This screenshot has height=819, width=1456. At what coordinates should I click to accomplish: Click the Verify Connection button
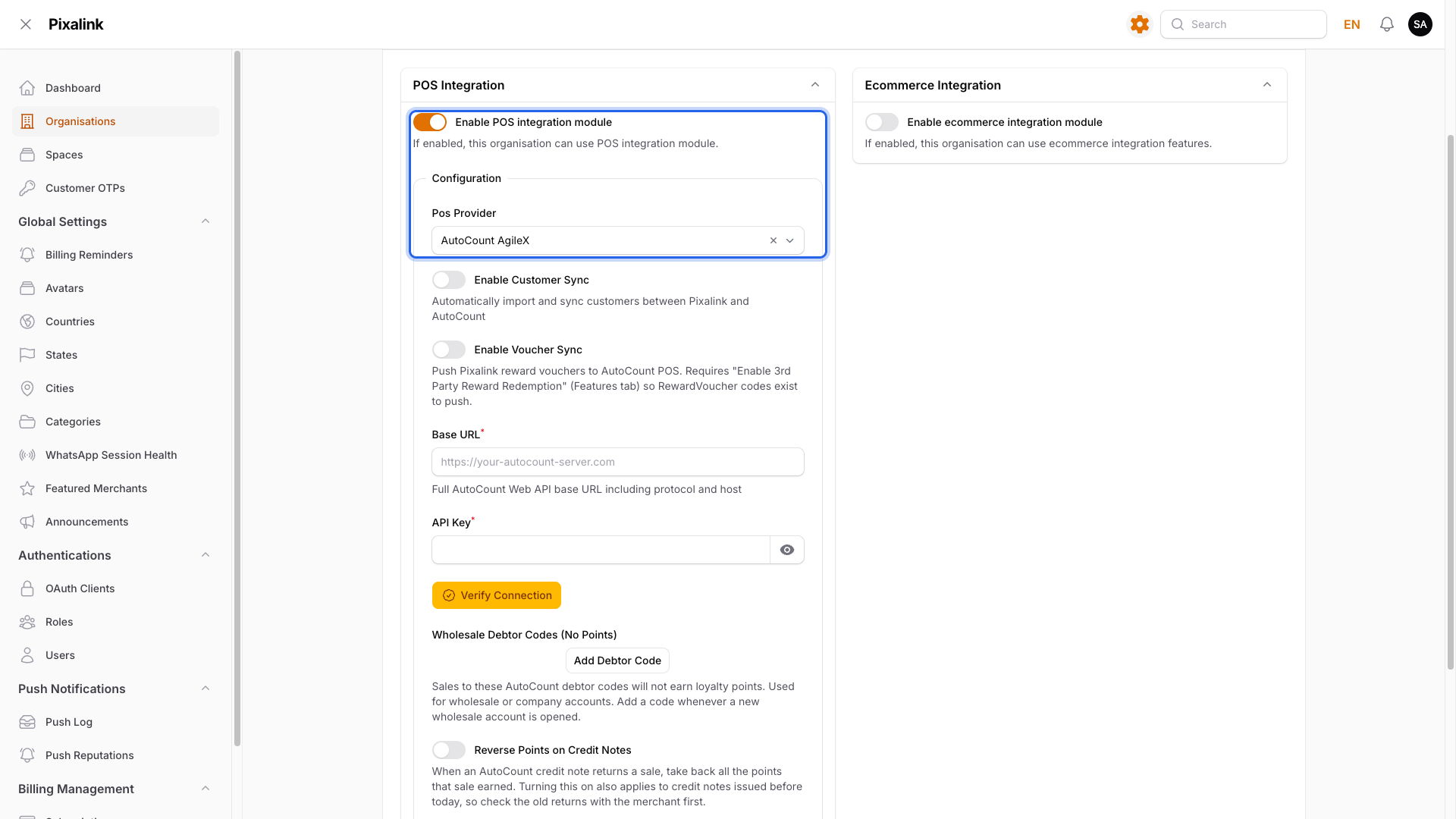(497, 595)
